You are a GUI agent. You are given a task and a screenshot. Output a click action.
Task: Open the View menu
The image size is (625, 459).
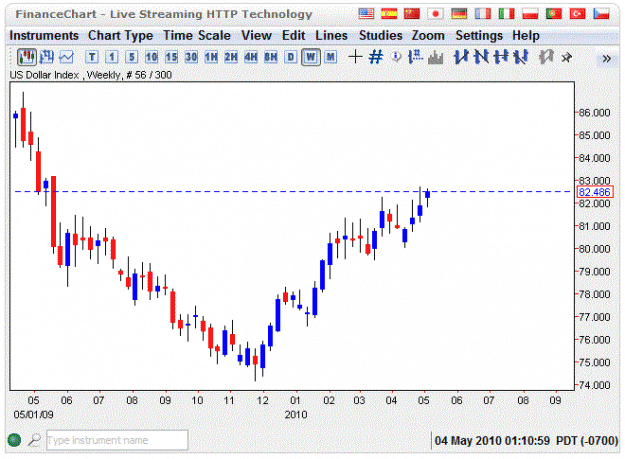pos(256,35)
